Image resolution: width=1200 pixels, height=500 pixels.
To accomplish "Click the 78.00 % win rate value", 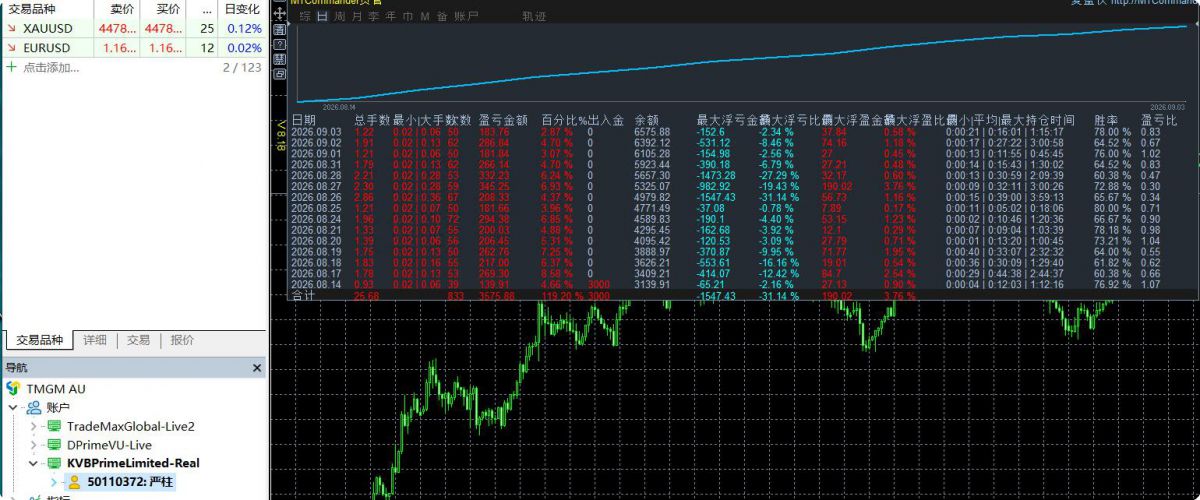I will click(1111, 132).
